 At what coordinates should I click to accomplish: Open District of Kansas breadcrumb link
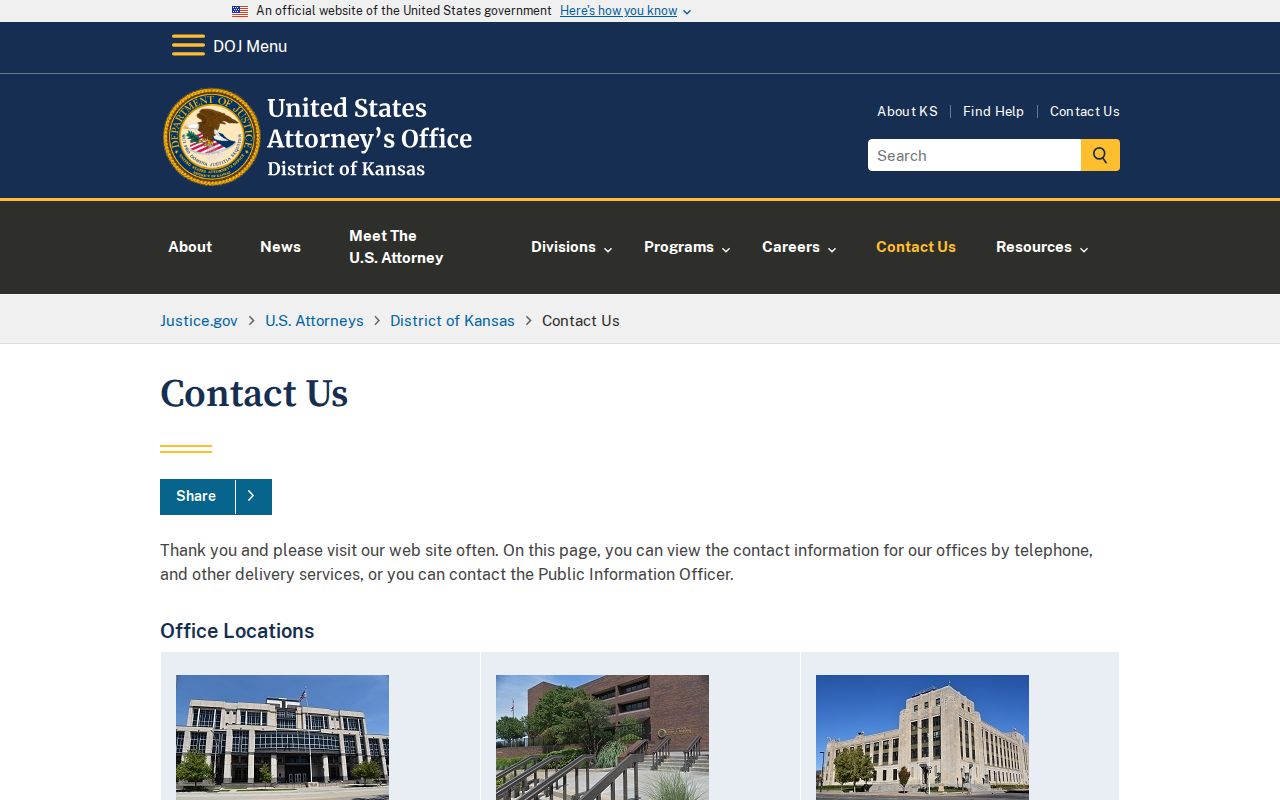[452, 321]
